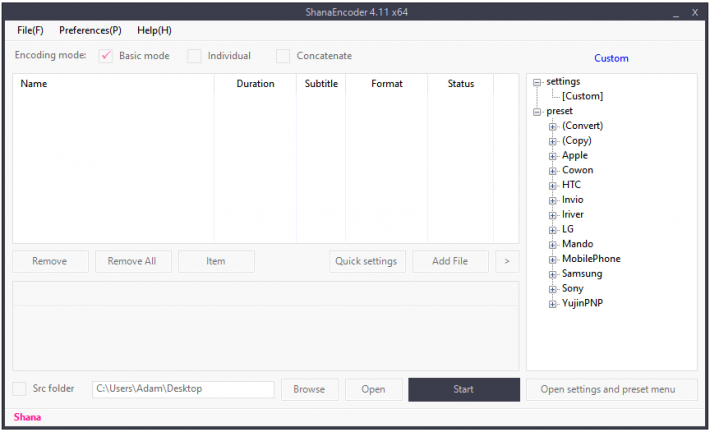Click the > arrow button beside Add File
The height and width of the screenshot is (432, 710).
tap(507, 261)
